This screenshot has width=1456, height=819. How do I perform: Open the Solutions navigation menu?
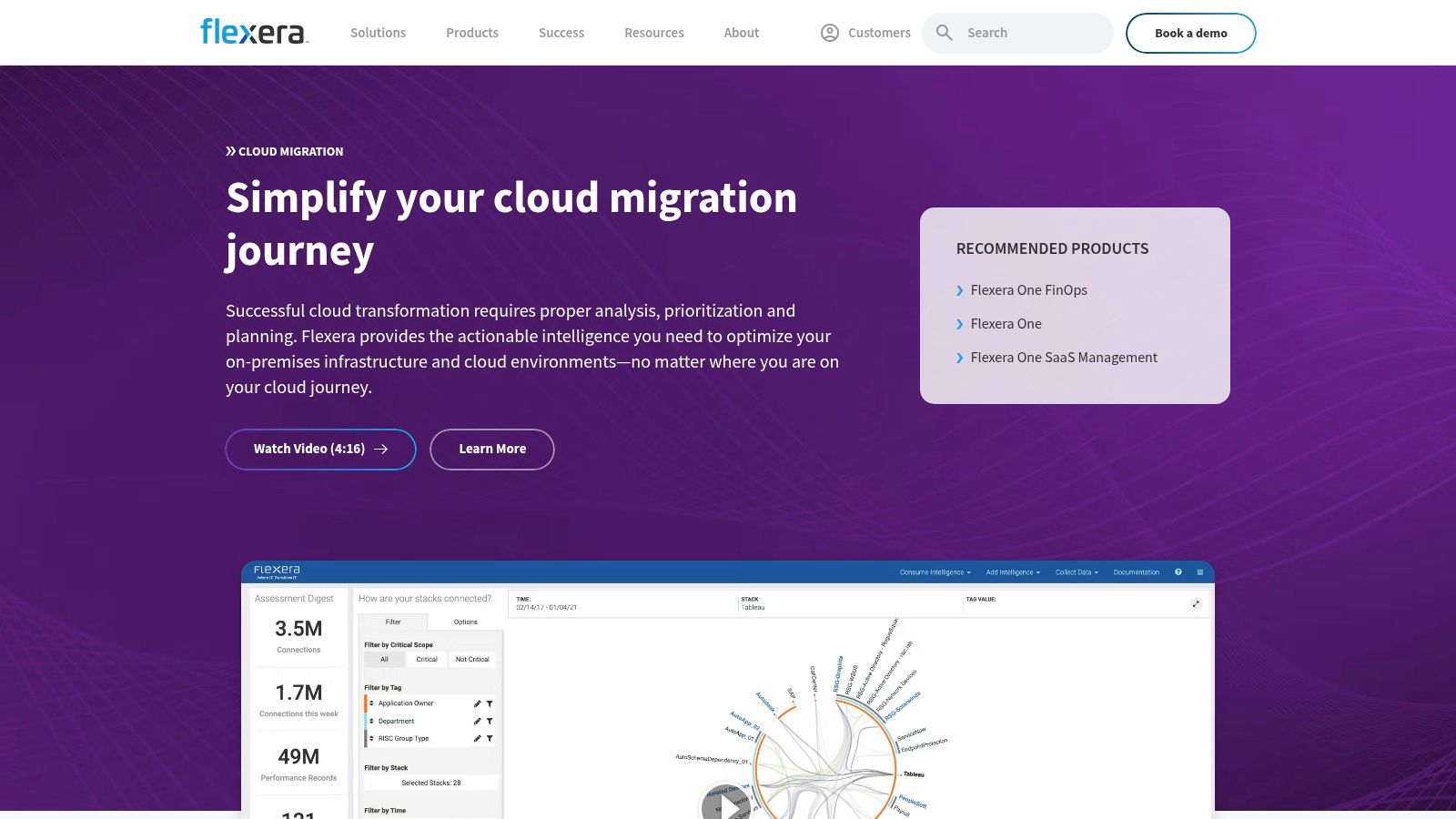tap(378, 33)
